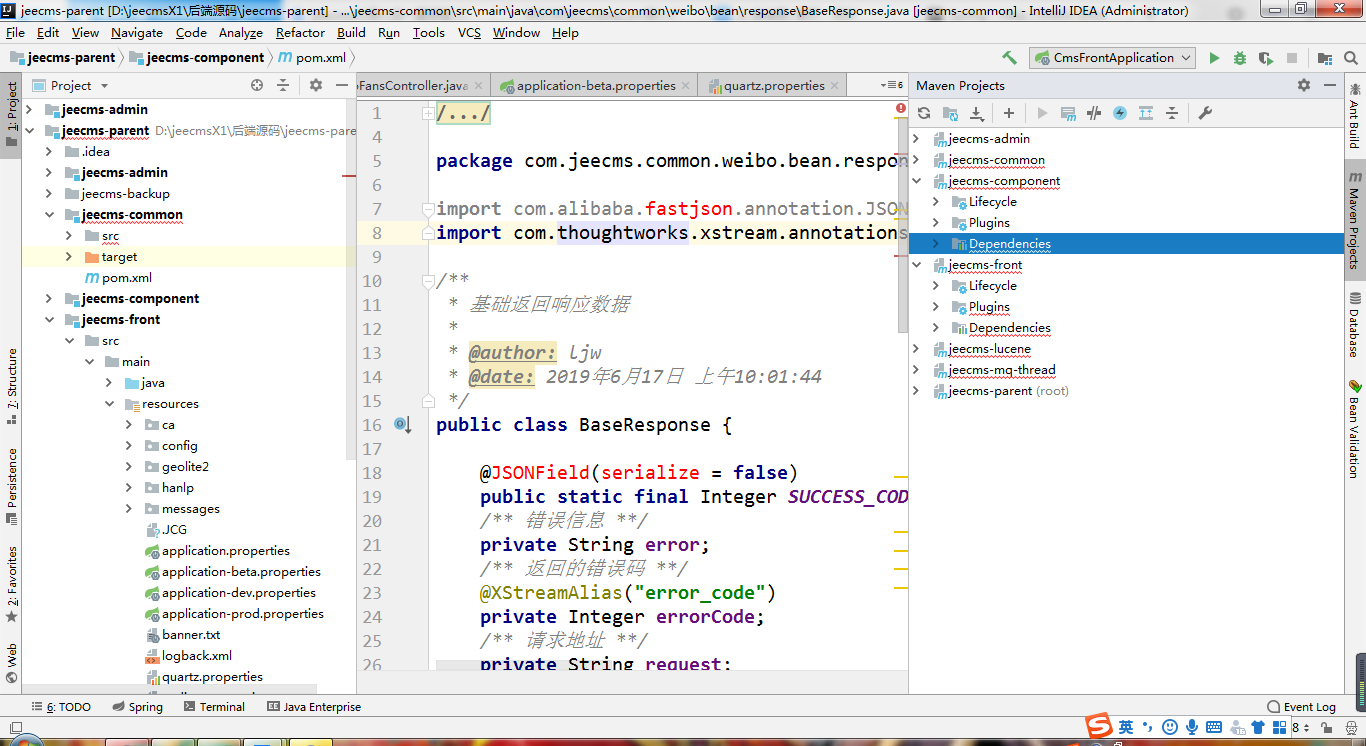Click the Build Project hammer icon

pos(1010,58)
